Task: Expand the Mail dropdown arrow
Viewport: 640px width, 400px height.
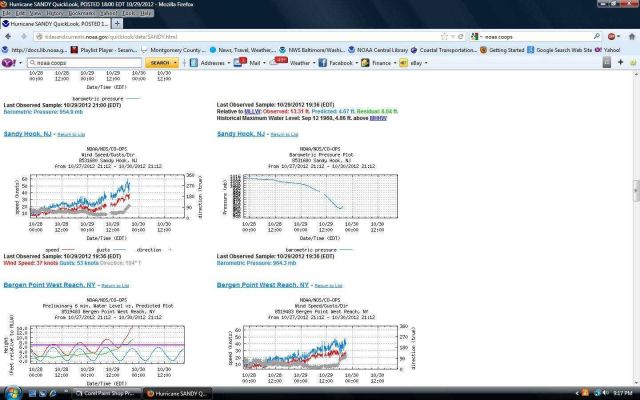Action: 264,63
